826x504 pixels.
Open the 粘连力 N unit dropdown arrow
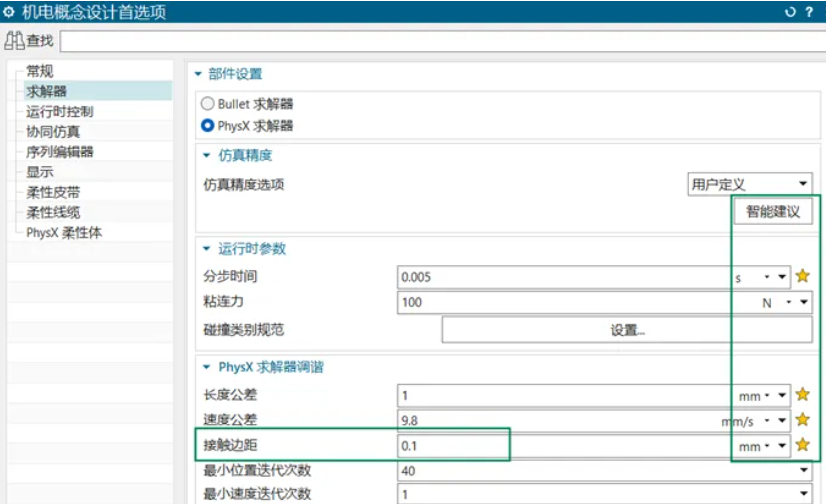coord(804,302)
